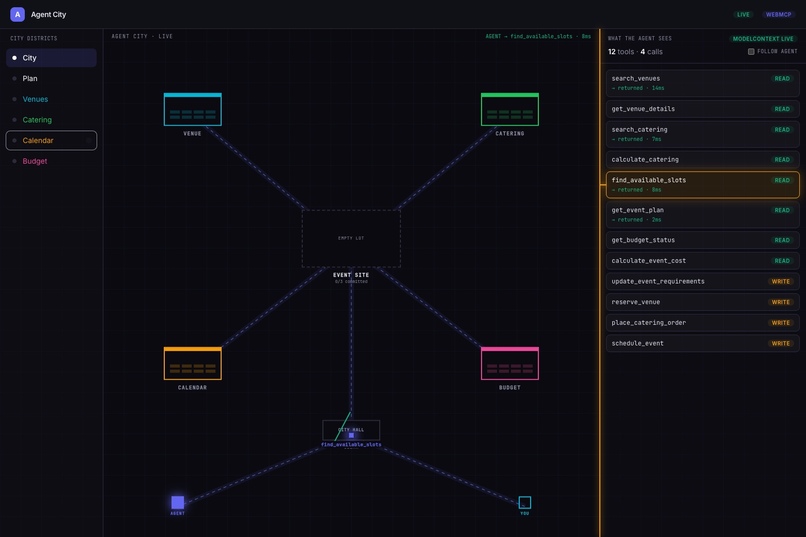Open the reserve_venue tool row
The width and height of the screenshot is (806, 537).
click(703, 302)
